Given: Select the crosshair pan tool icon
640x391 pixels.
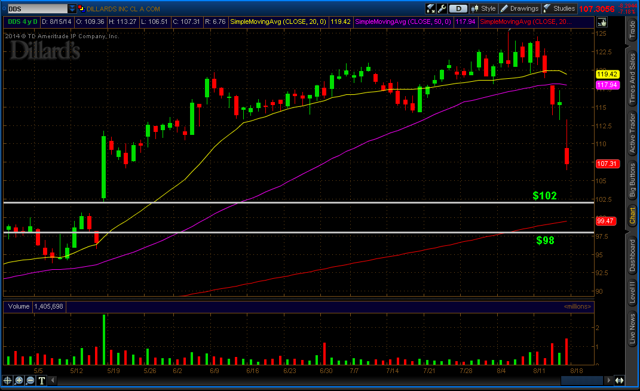Looking at the screenshot, I should pos(7,380).
